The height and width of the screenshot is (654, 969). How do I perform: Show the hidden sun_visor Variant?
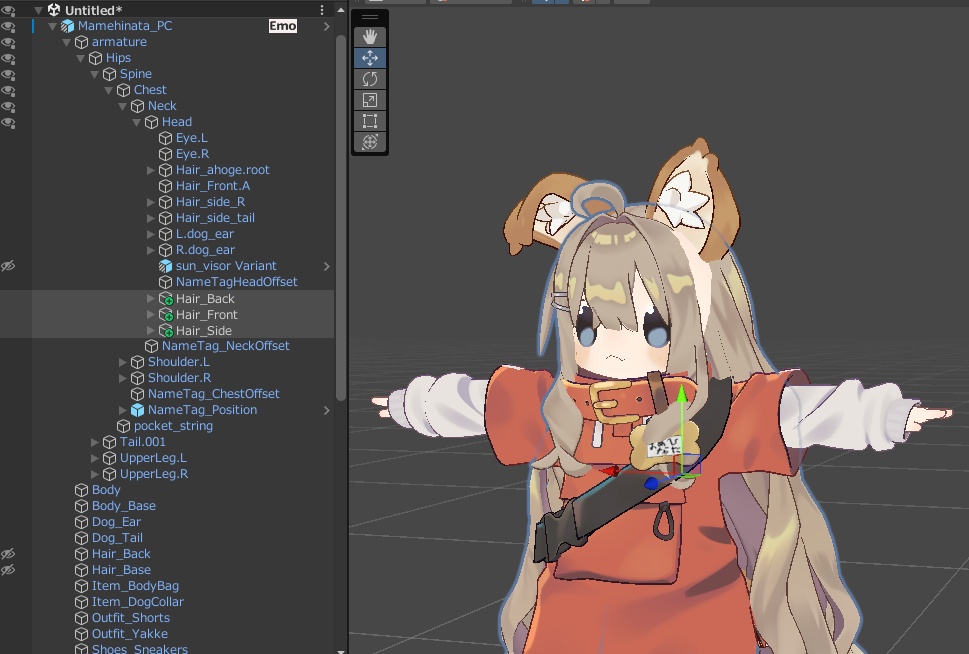click(8, 266)
